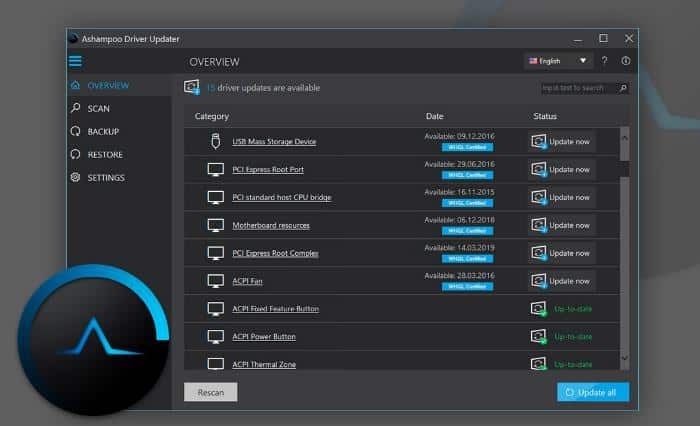Click the PCI Express Root Complex icon
700x426 pixels.
[216, 253]
